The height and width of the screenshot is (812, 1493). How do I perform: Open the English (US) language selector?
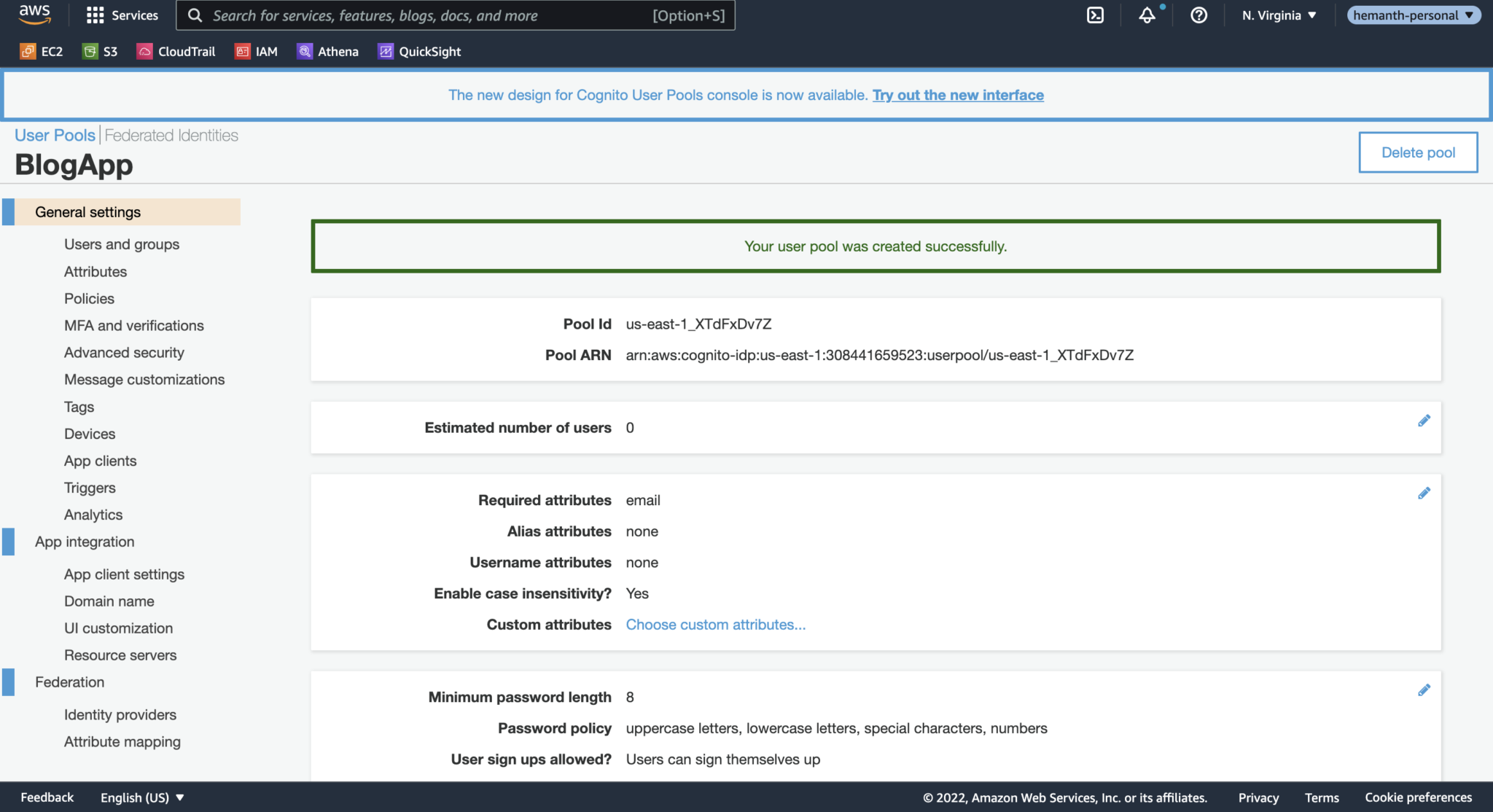[141, 797]
